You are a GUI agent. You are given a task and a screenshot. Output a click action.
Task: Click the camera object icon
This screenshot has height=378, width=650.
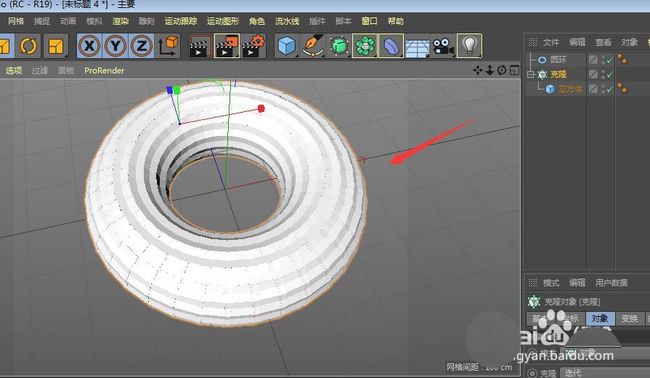tap(443, 46)
